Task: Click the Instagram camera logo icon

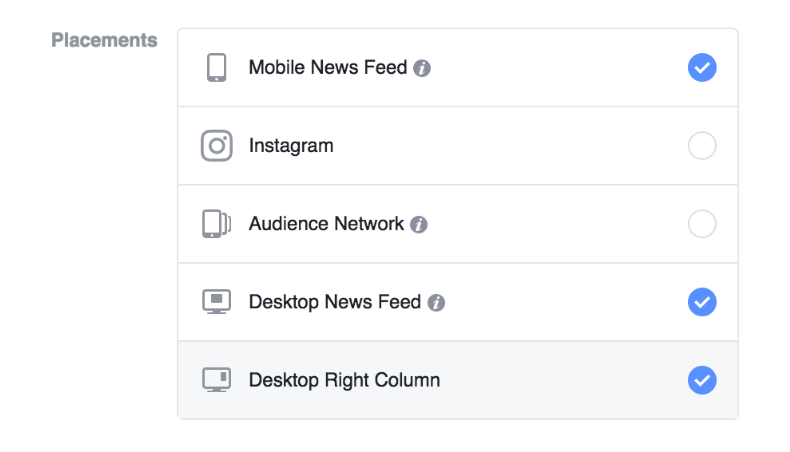Action: coord(216,146)
